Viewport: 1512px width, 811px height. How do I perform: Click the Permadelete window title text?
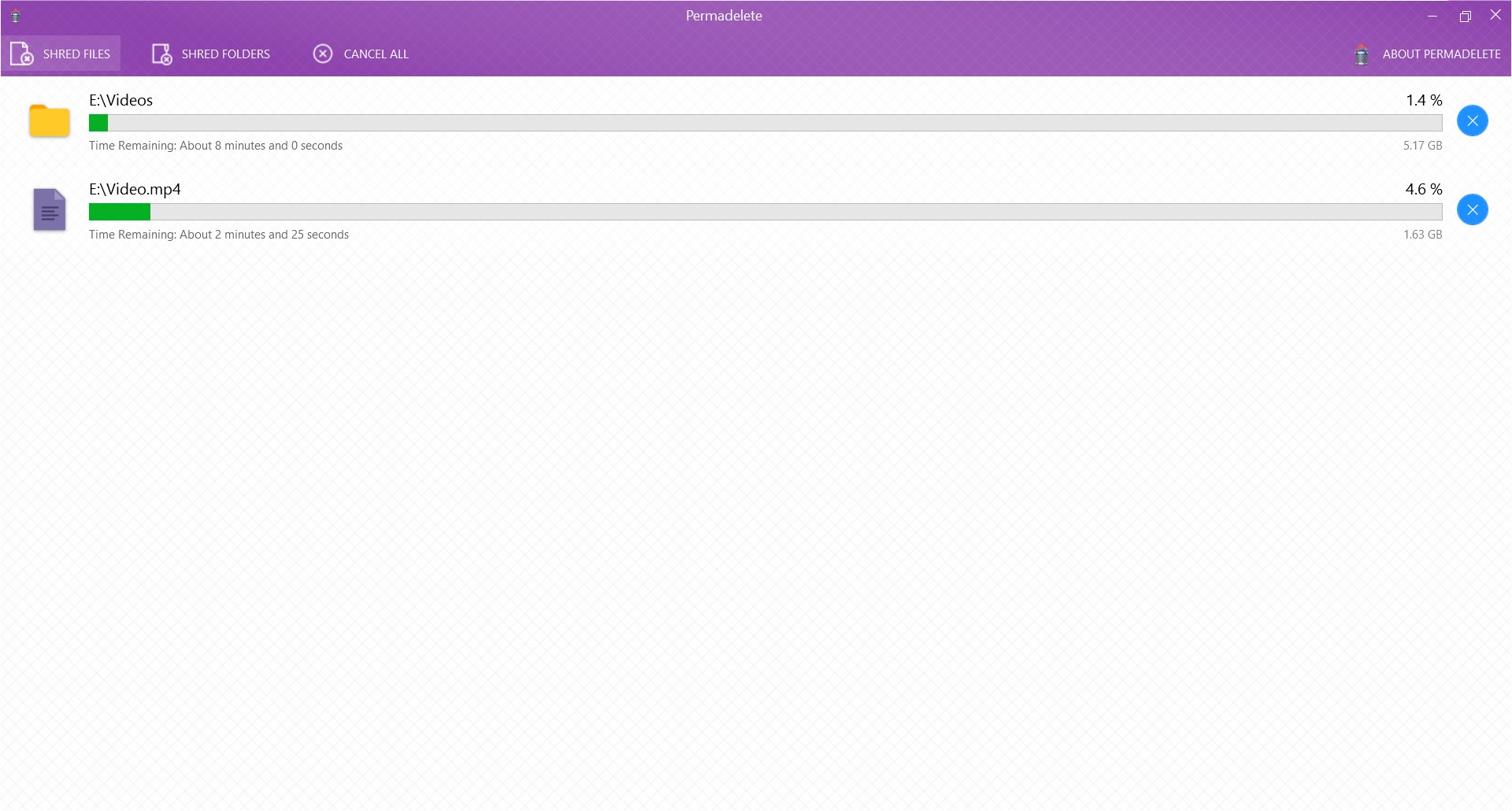(724, 16)
